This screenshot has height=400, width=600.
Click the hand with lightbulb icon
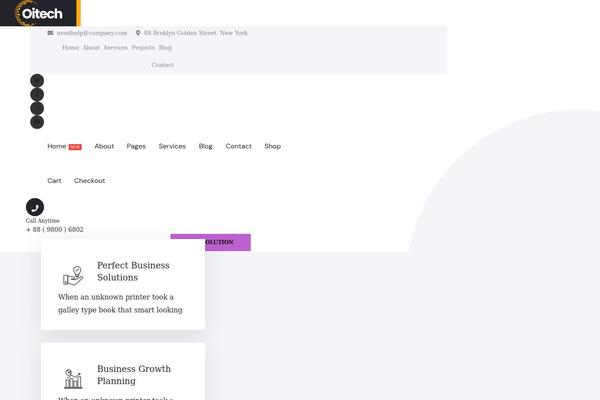click(x=73, y=276)
